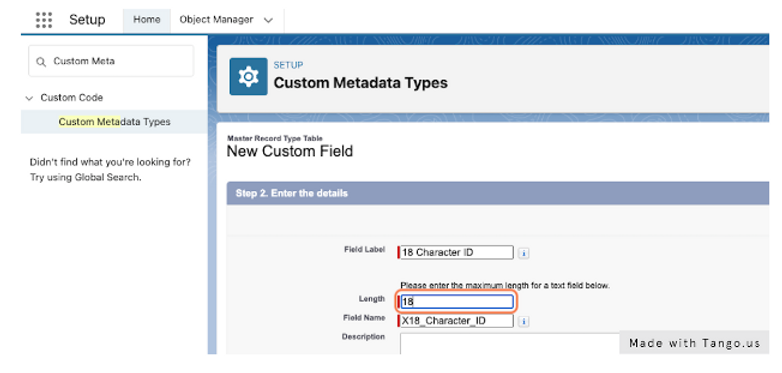Edit the Field Name text box

coord(456,321)
